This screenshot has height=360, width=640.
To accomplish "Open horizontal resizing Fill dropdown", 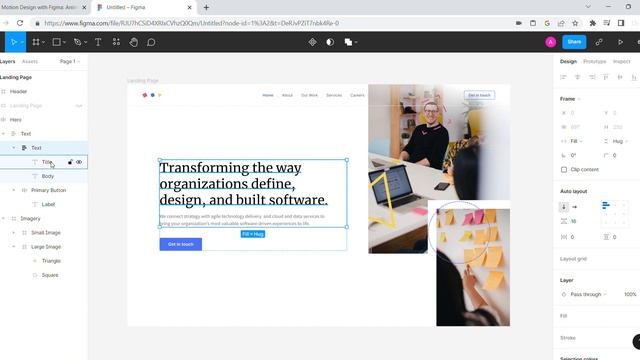I will pyautogui.click(x=576, y=141).
